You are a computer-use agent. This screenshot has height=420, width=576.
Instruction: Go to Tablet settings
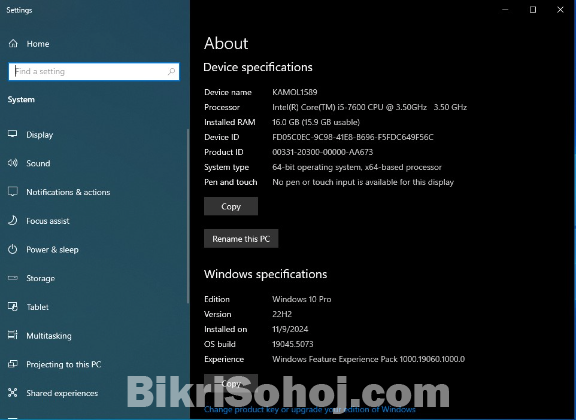point(37,307)
